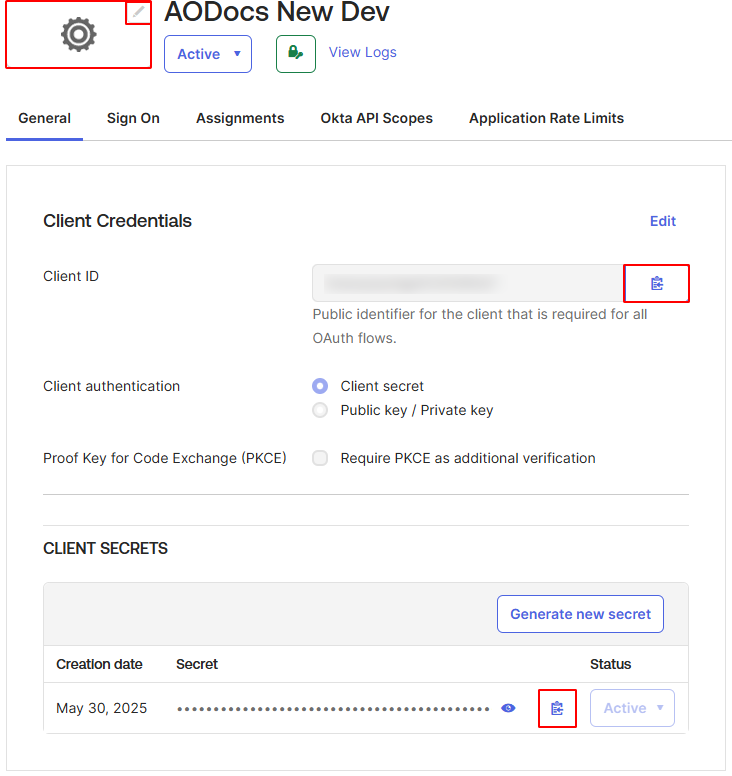732x776 pixels.
Task: Click the Client Credentials heading
Action: pyautogui.click(x=117, y=221)
